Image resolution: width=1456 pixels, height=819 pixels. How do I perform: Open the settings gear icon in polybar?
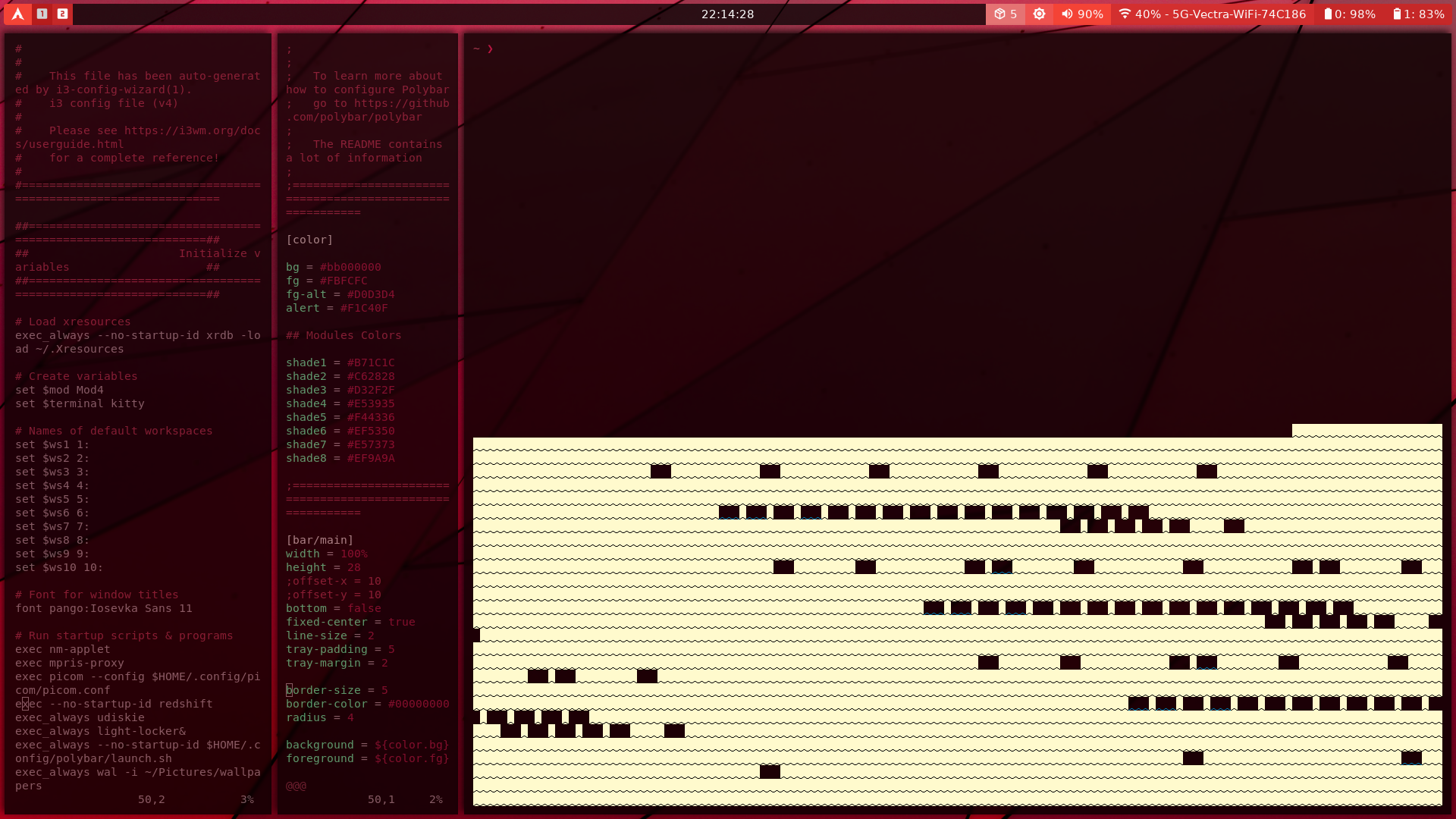[x=1040, y=14]
